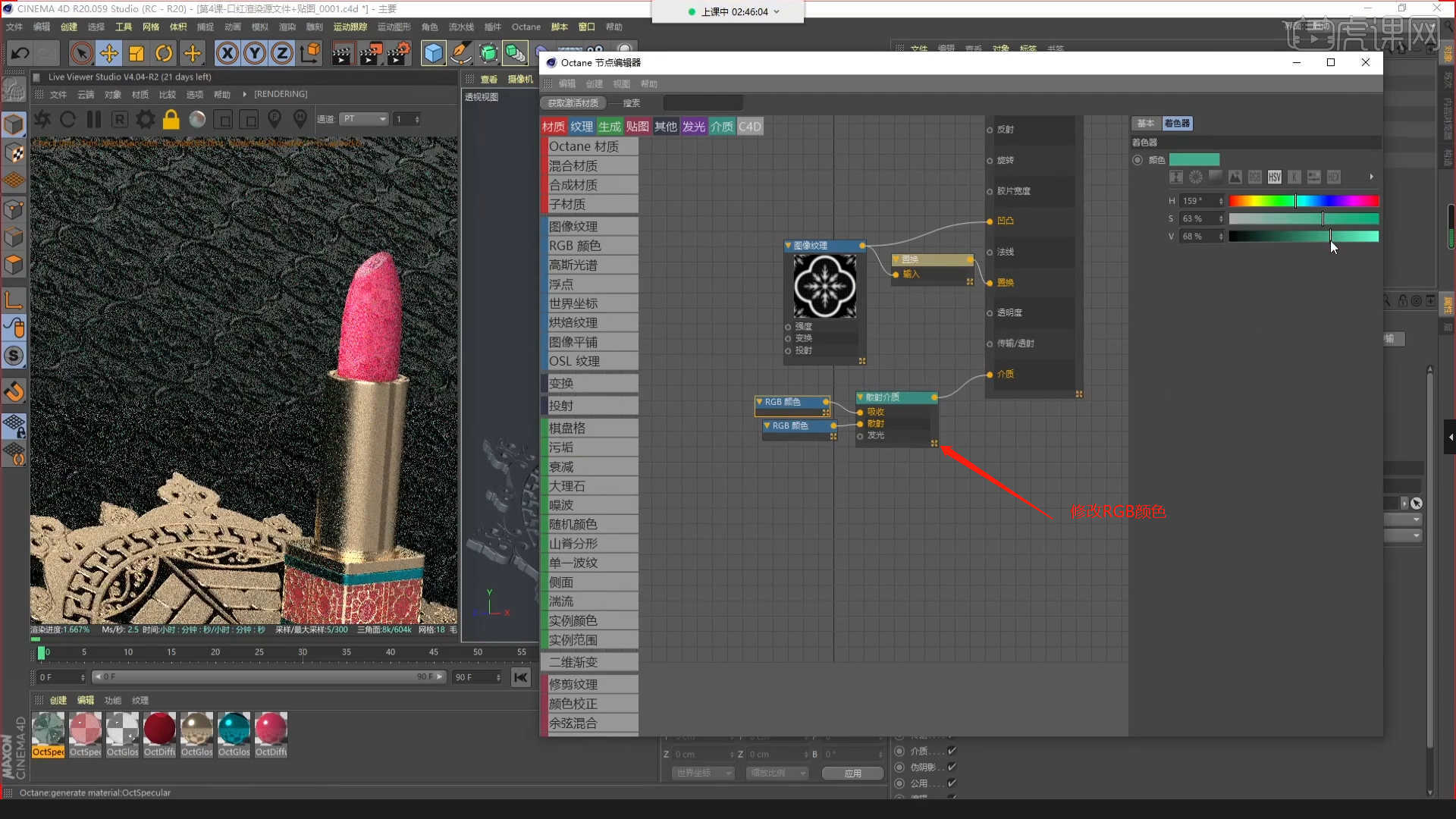This screenshot has width=1456, height=819.
Task: Add an Octane 材质 node
Action: [592, 146]
